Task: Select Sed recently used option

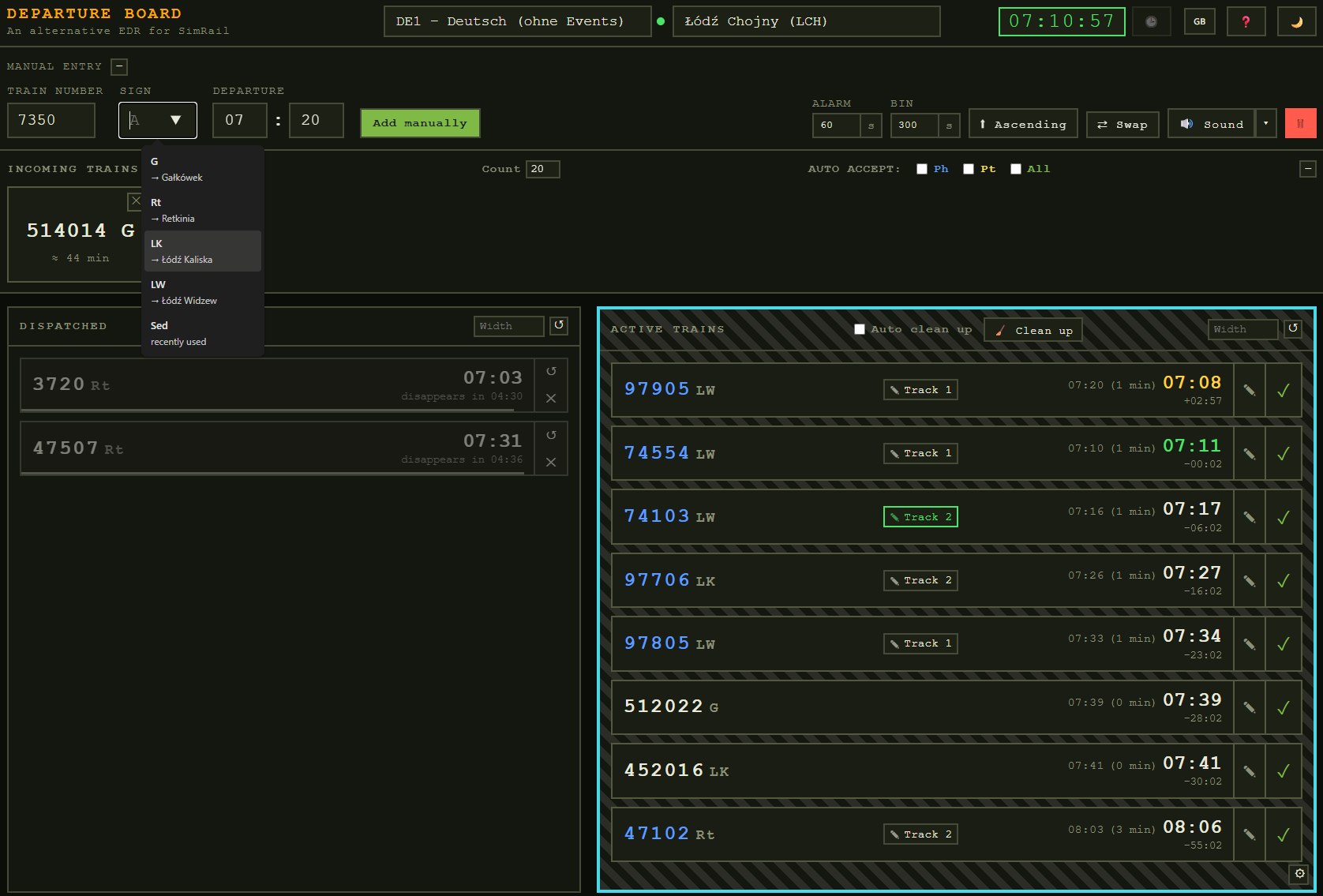Action: (202, 333)
